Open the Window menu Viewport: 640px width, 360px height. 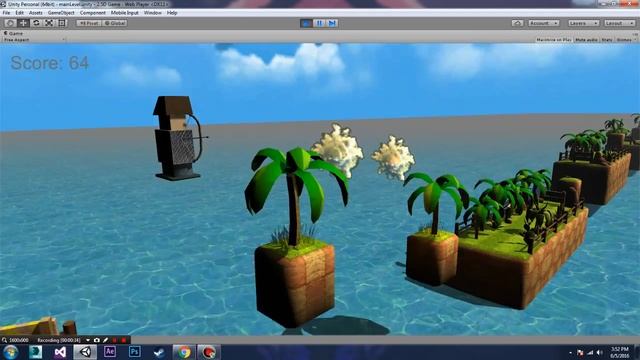153,13
